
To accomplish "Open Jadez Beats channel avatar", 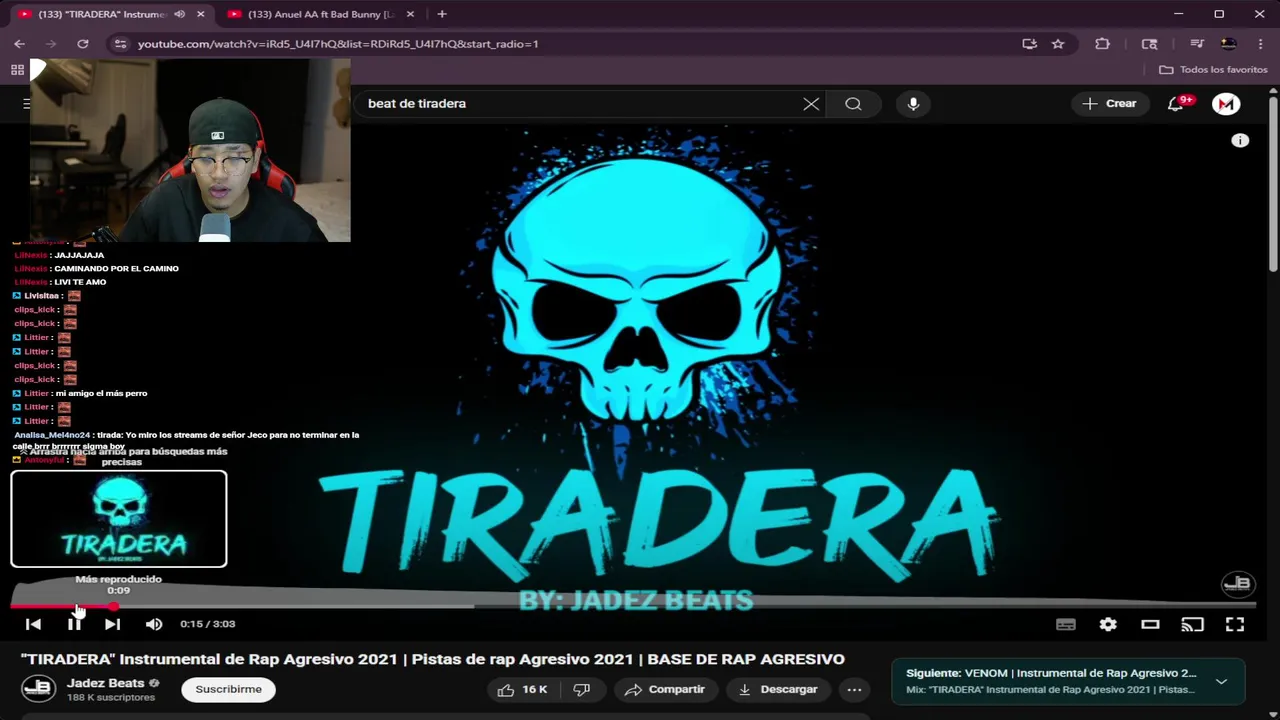I will pos(38,689).
